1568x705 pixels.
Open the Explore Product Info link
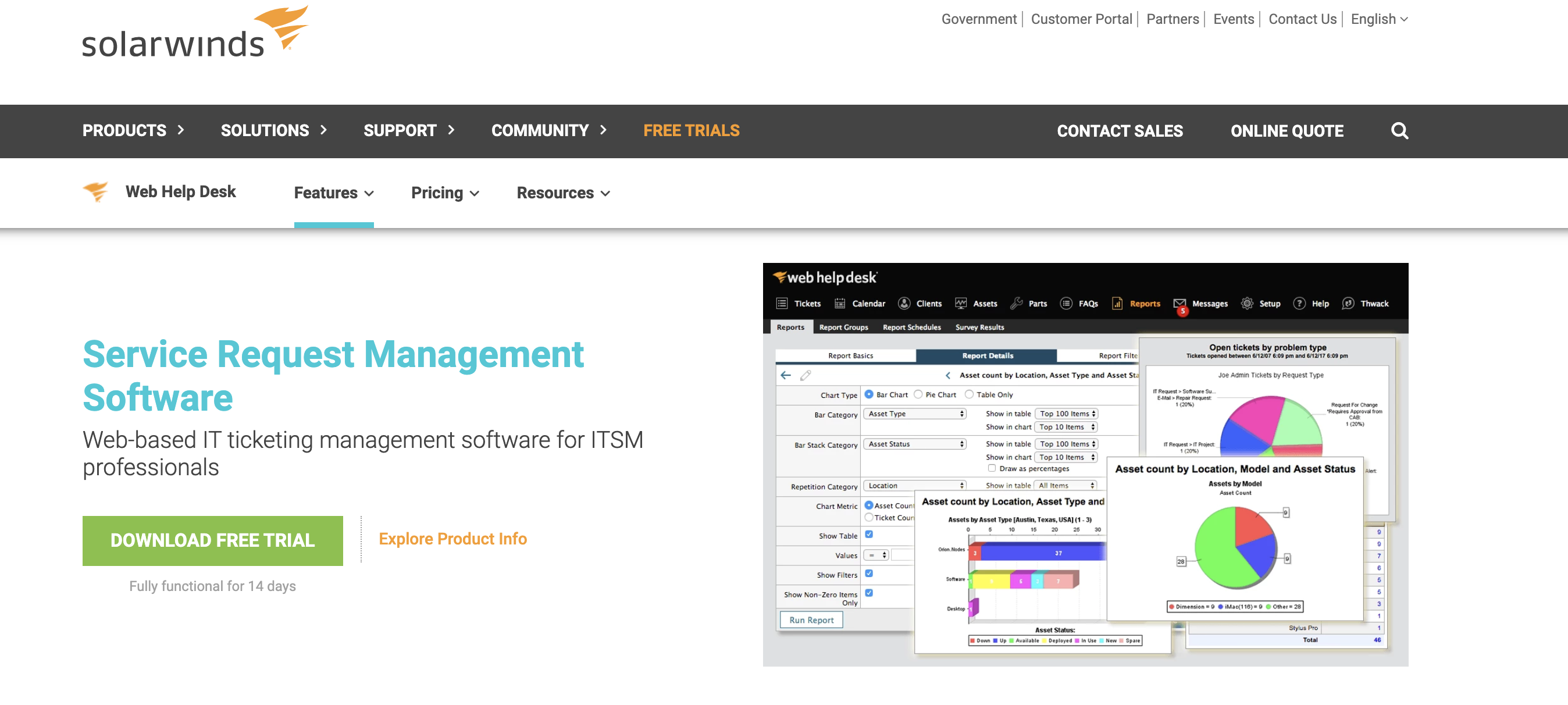click(x=452, y=539)
